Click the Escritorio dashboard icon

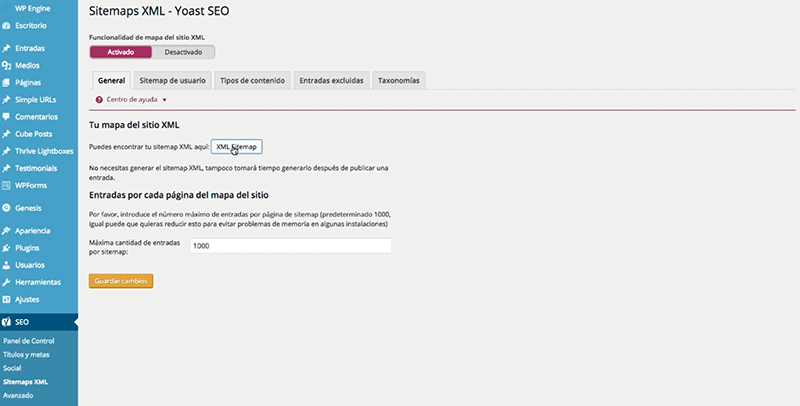pos(6,26)
